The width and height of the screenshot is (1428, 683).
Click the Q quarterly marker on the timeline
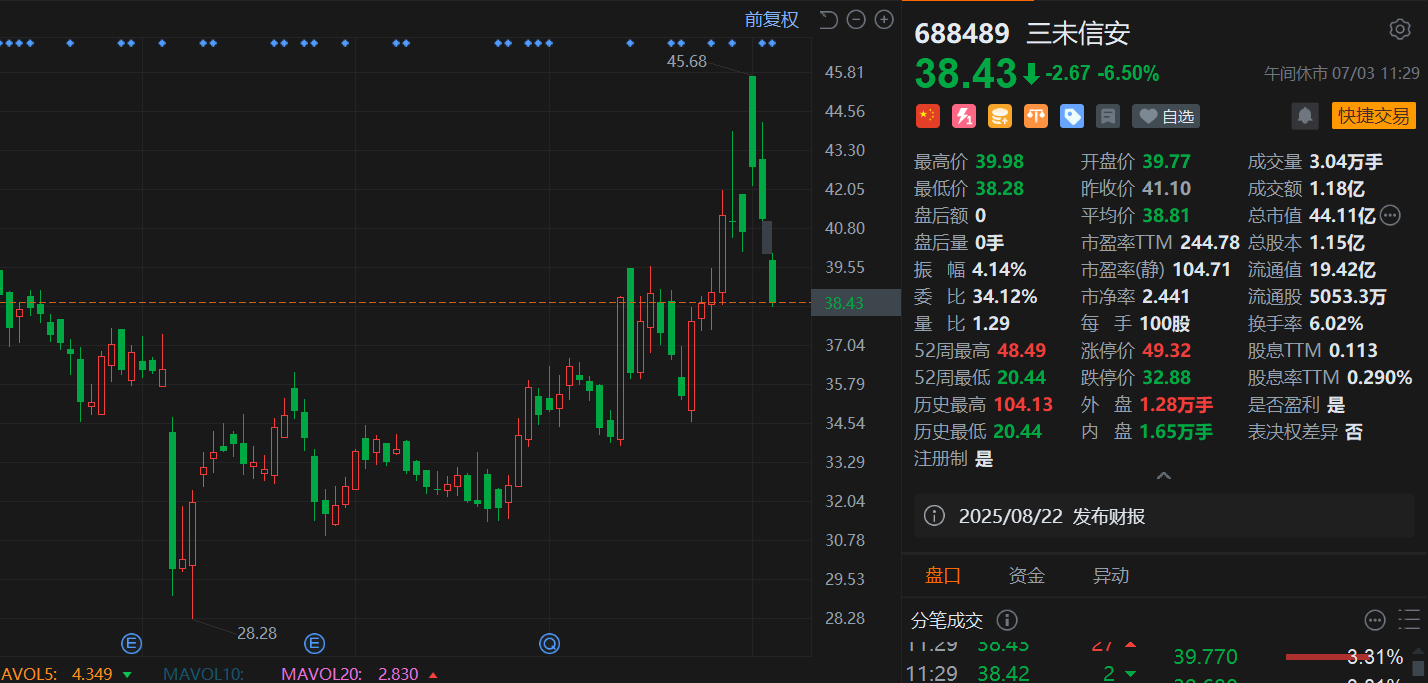549,643
